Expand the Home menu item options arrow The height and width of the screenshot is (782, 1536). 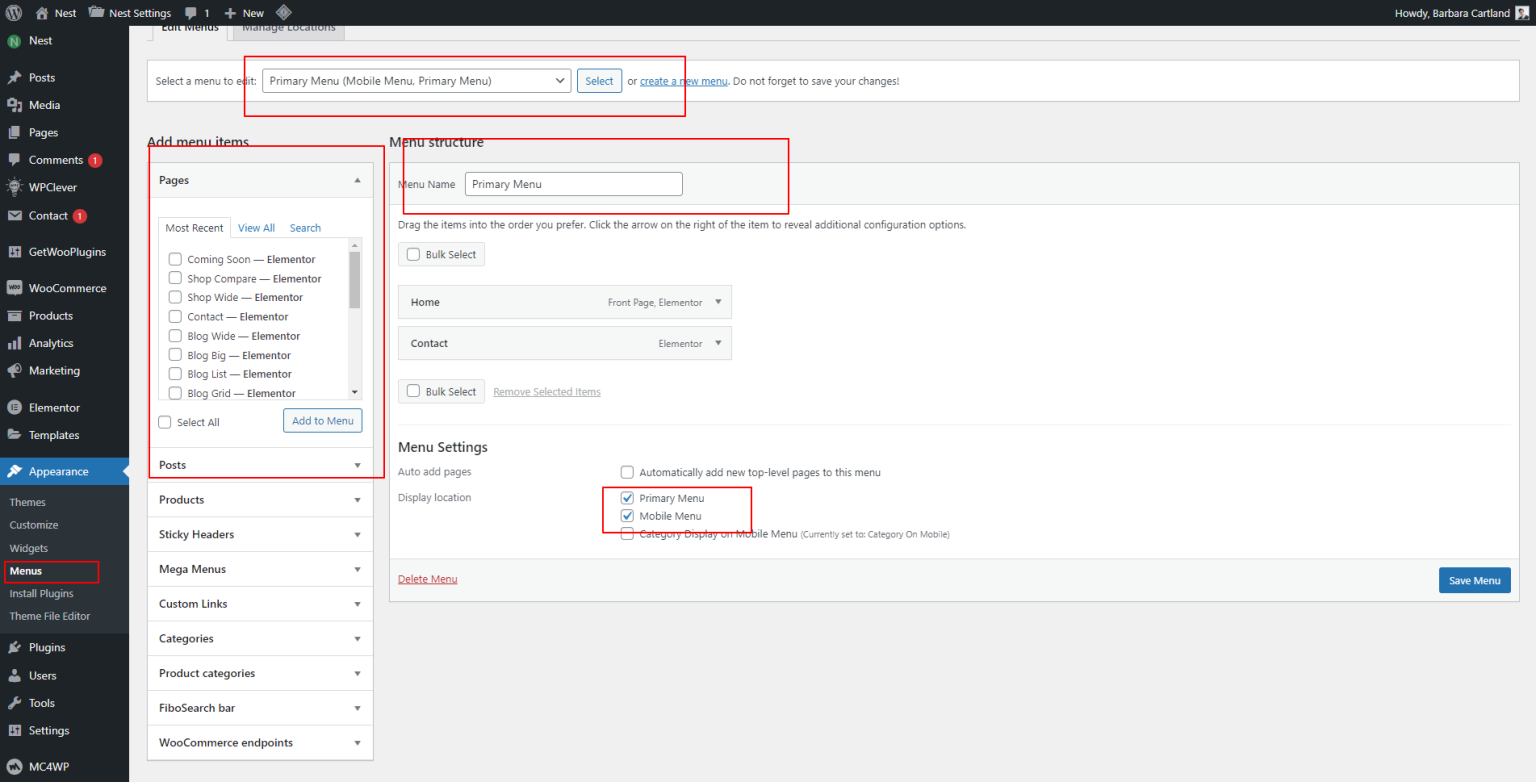(x=718, y=302)
